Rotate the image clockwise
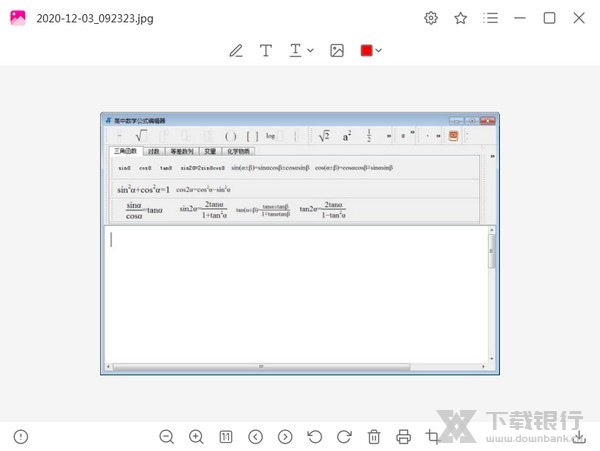 coord(344,437)
